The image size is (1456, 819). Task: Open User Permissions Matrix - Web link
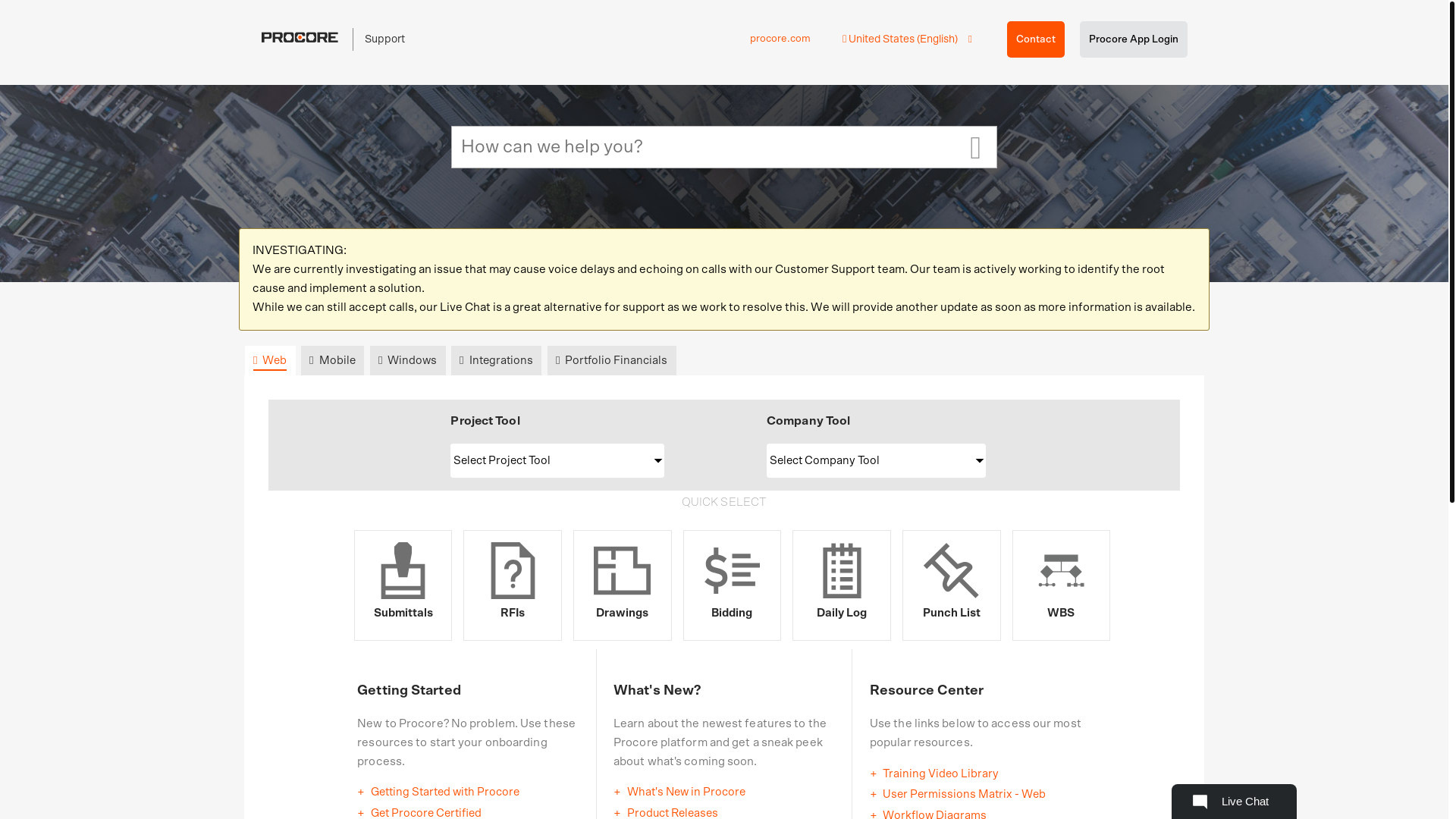pyautogui.click(x=964, y=794)
